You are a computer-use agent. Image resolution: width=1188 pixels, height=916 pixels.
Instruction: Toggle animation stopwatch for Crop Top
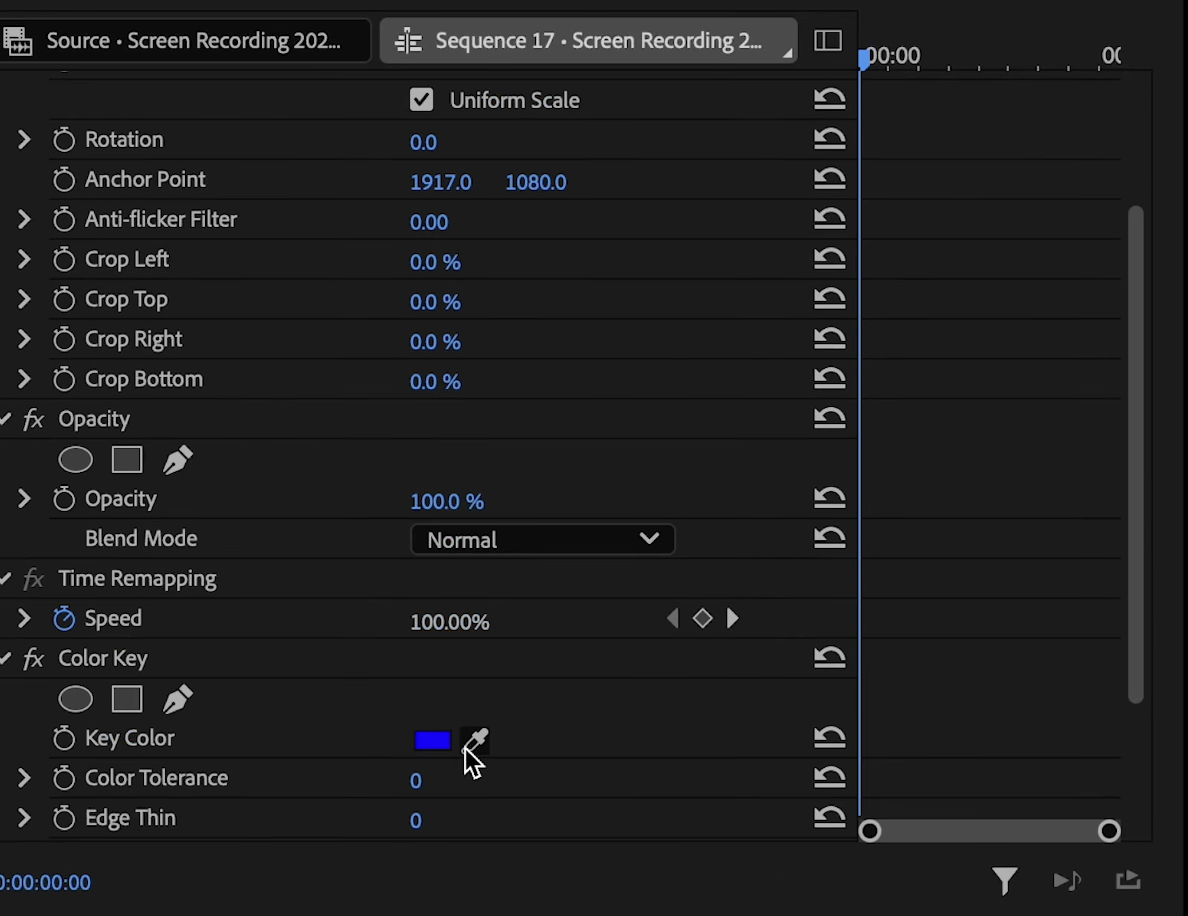(64, 299)
